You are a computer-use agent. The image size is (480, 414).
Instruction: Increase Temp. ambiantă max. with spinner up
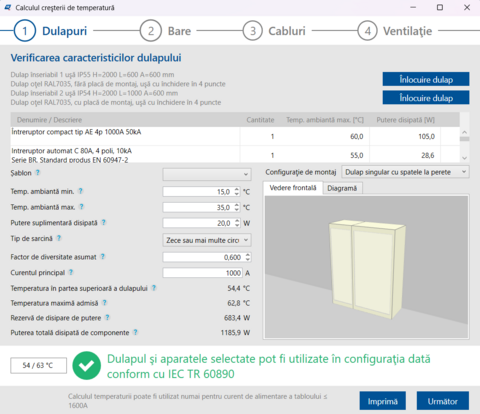pos(237,205)
